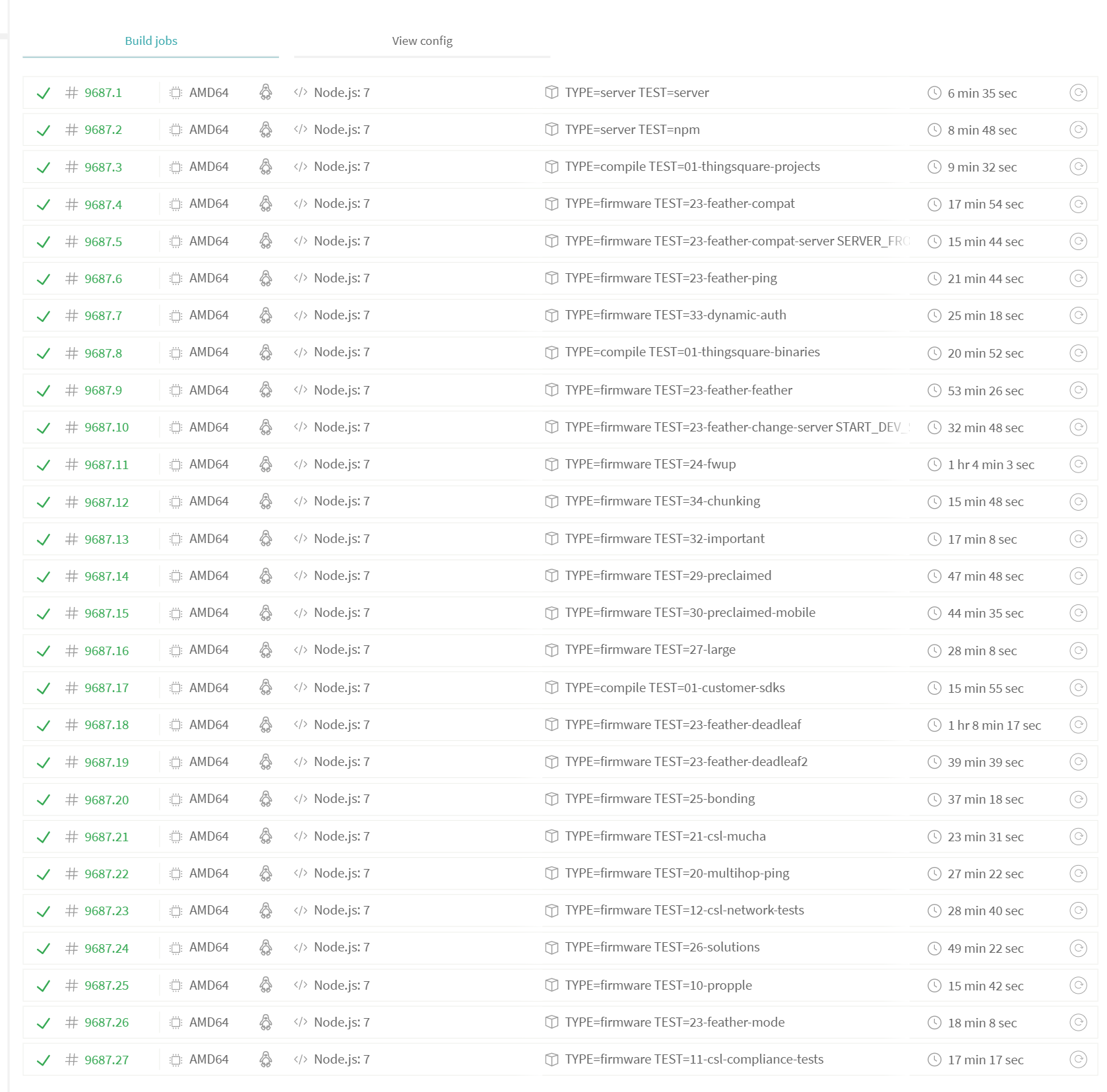This screenshot has width=1107, height=1092.
Task: Restart the 23-feather-compat job 9687.4
Action: coord(1078,204)
